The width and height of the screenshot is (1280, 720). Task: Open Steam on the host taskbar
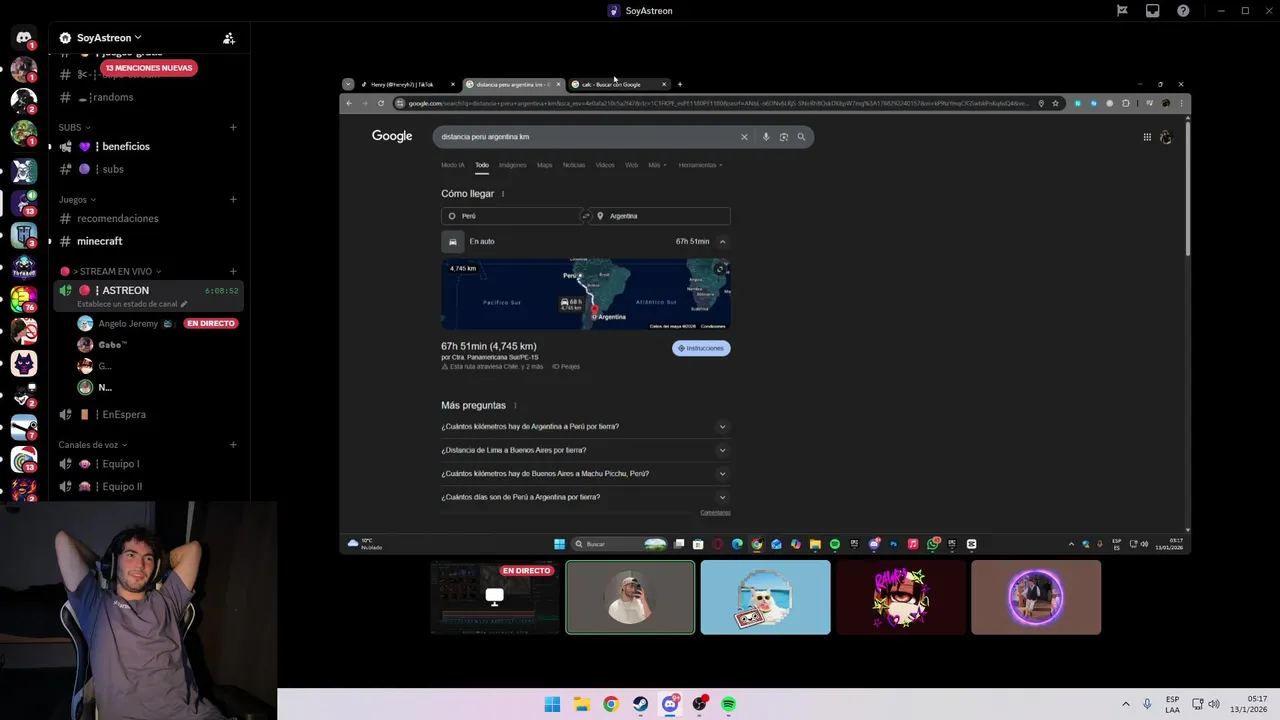point(640,704)
